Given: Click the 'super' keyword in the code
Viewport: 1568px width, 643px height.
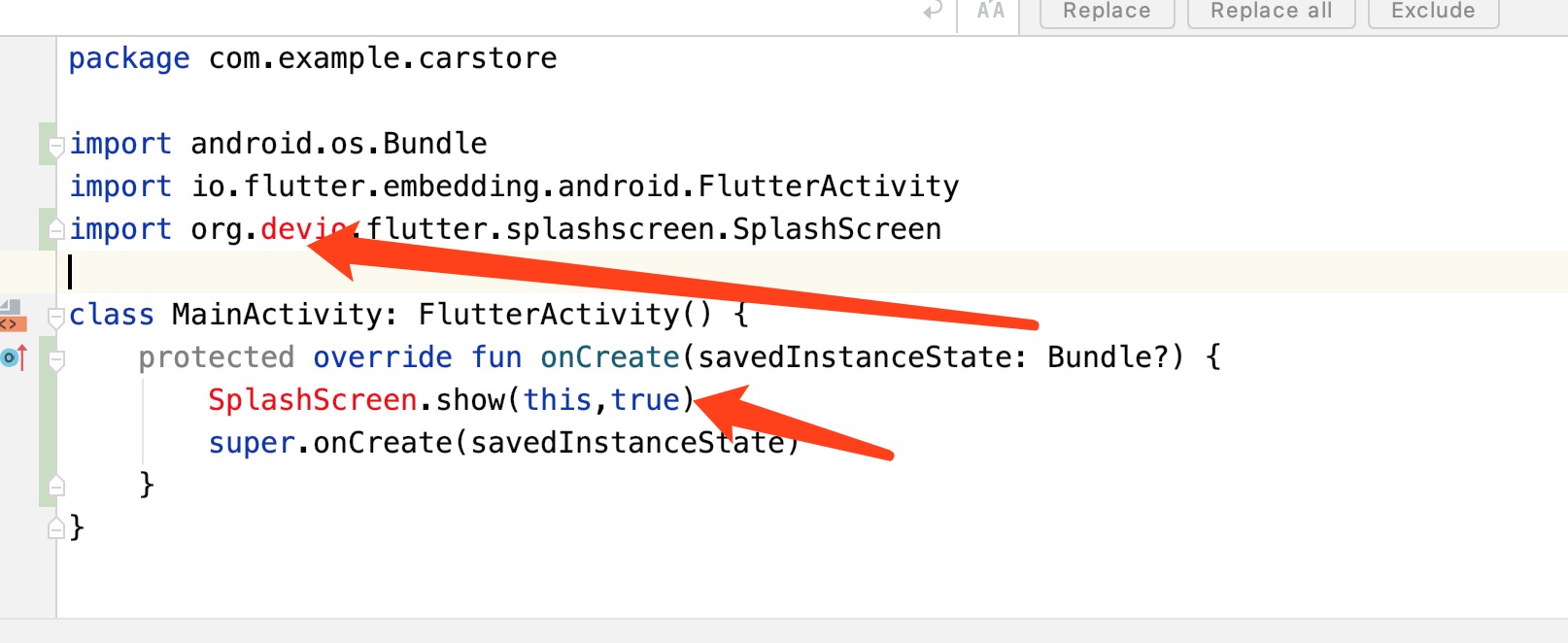Looking at the screenshot, I should click(x=251, y=443).
